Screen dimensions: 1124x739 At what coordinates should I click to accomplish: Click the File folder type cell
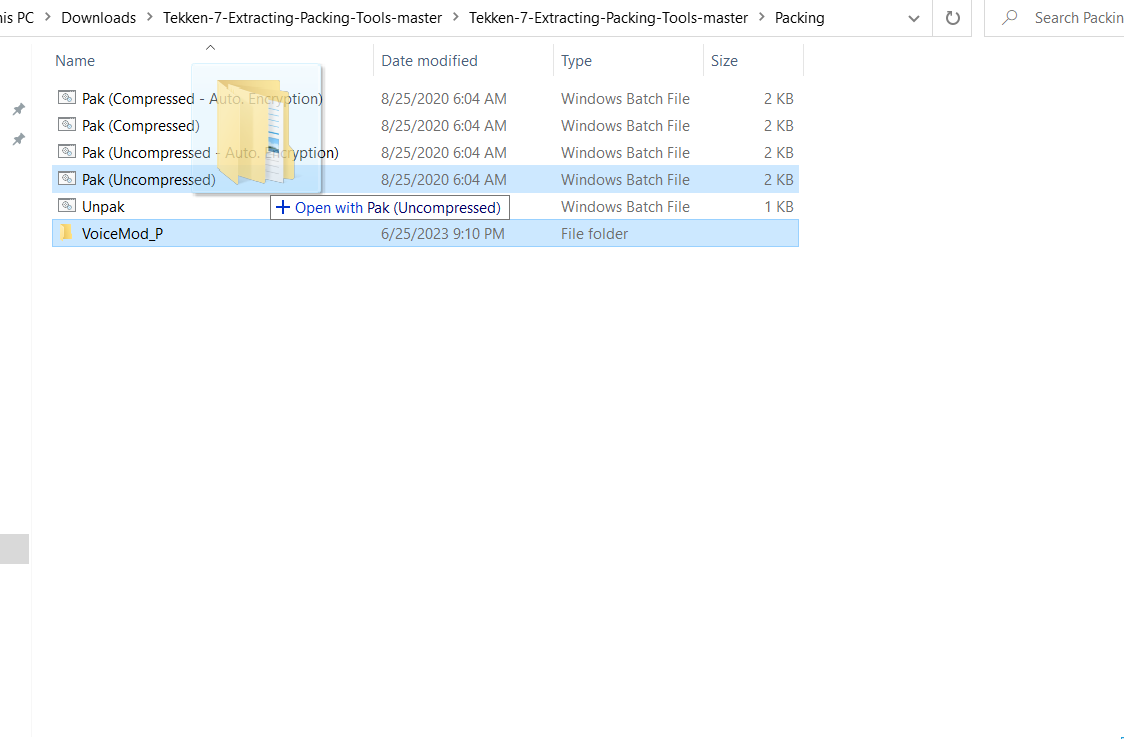[594, 234]
